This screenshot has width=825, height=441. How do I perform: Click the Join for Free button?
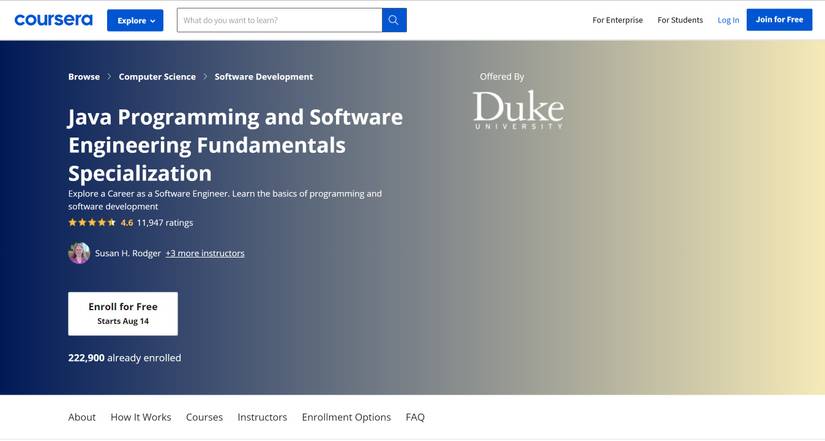click(x=779, y=20)
